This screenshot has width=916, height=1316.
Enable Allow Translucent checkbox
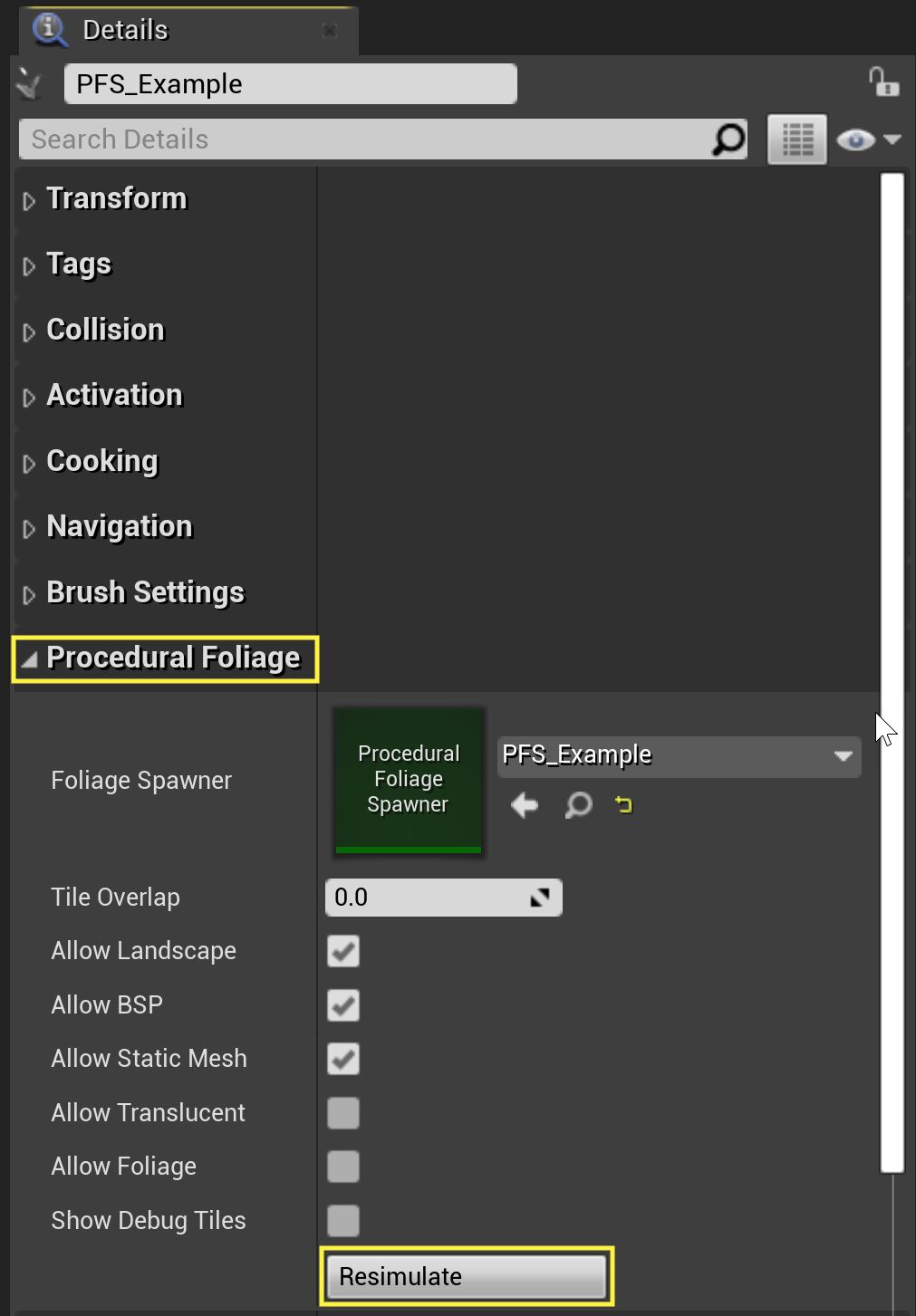343,1113
